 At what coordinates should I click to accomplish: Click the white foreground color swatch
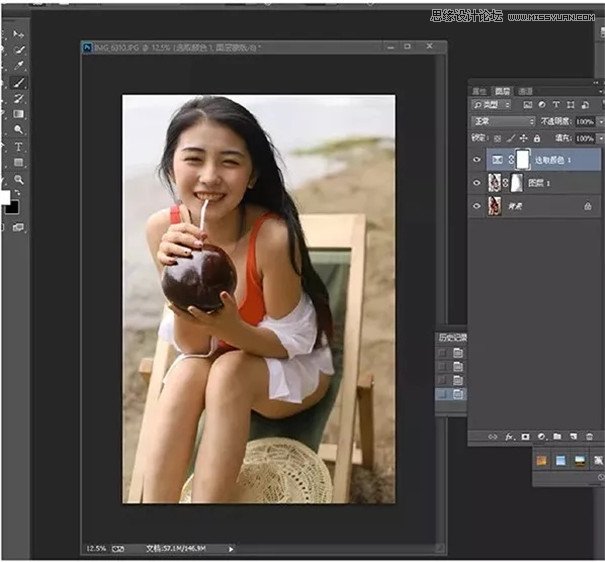5,197
